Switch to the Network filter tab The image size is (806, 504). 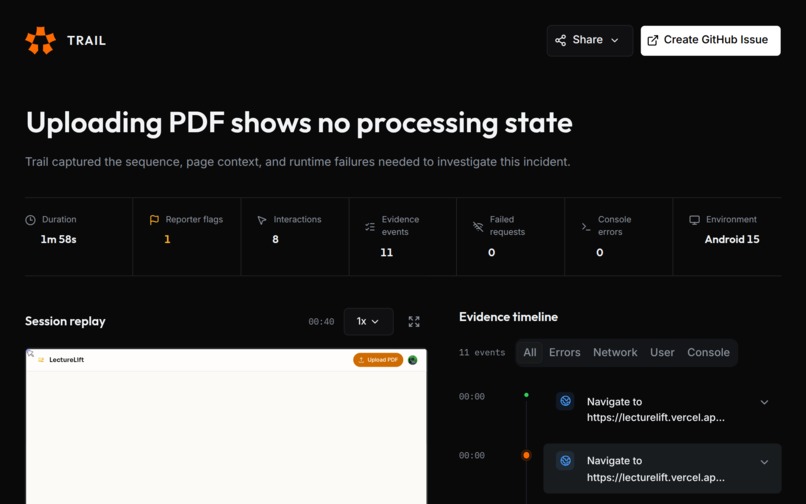tap(615, 352)
